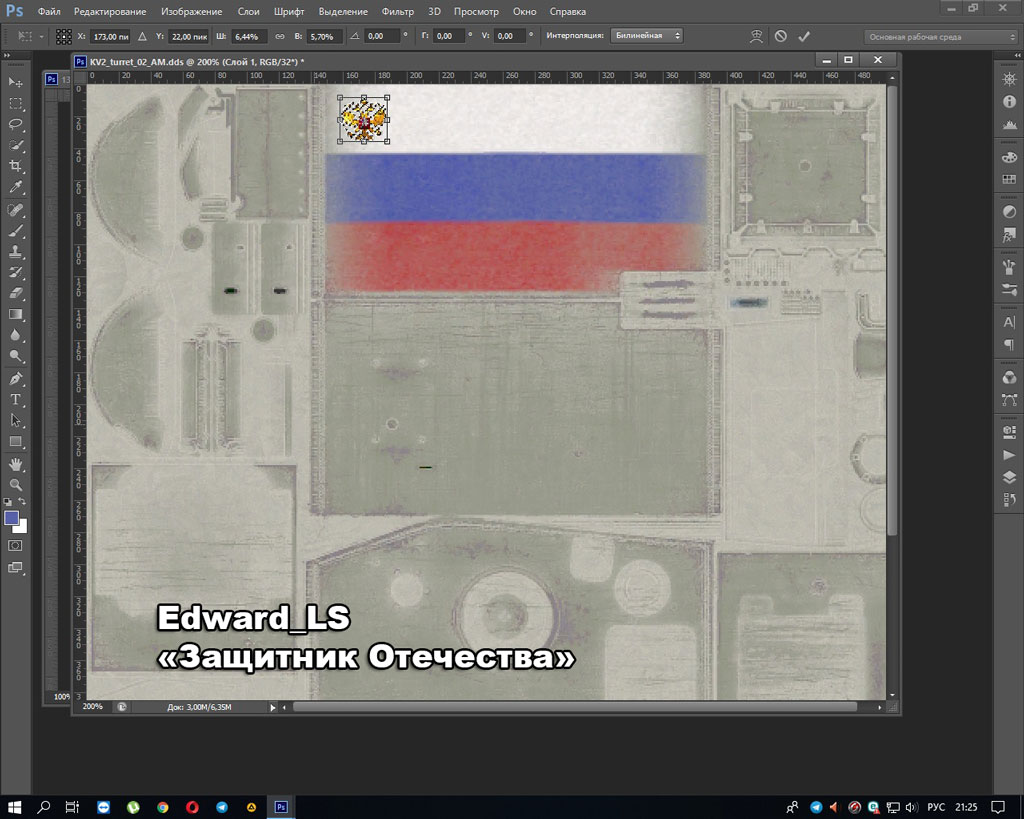The height and width of the screenshot is (819, 1024).
Task: Click the X position input field
Action: (109, 36)
